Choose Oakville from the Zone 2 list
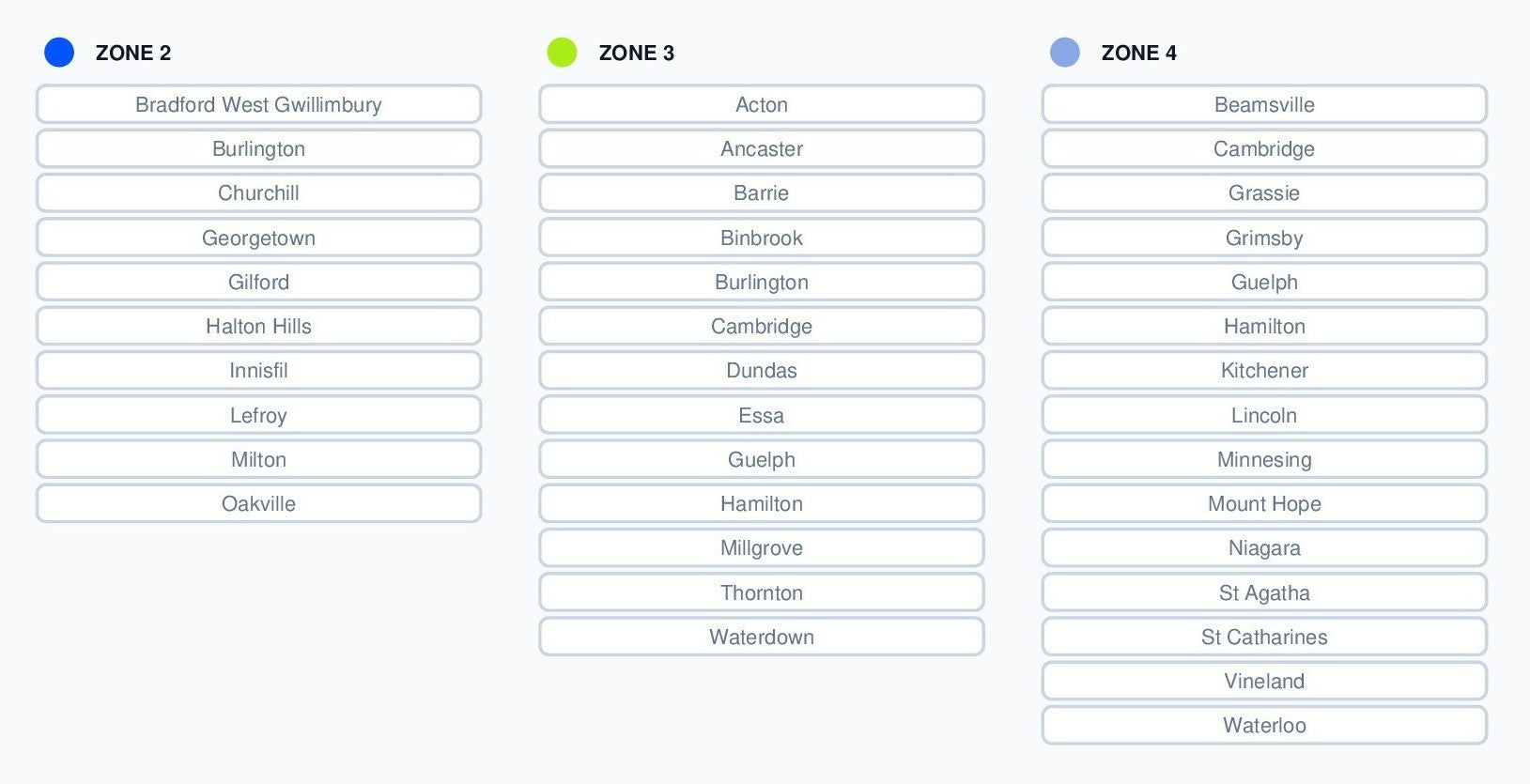This screenshot has width=1530, height=784. 258,504
